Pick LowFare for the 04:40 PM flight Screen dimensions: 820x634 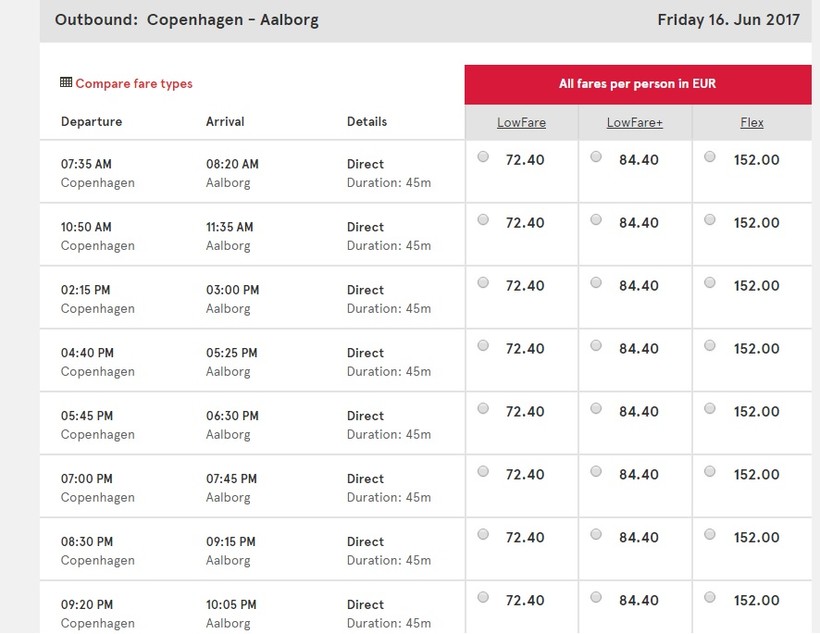click(484, 346)
